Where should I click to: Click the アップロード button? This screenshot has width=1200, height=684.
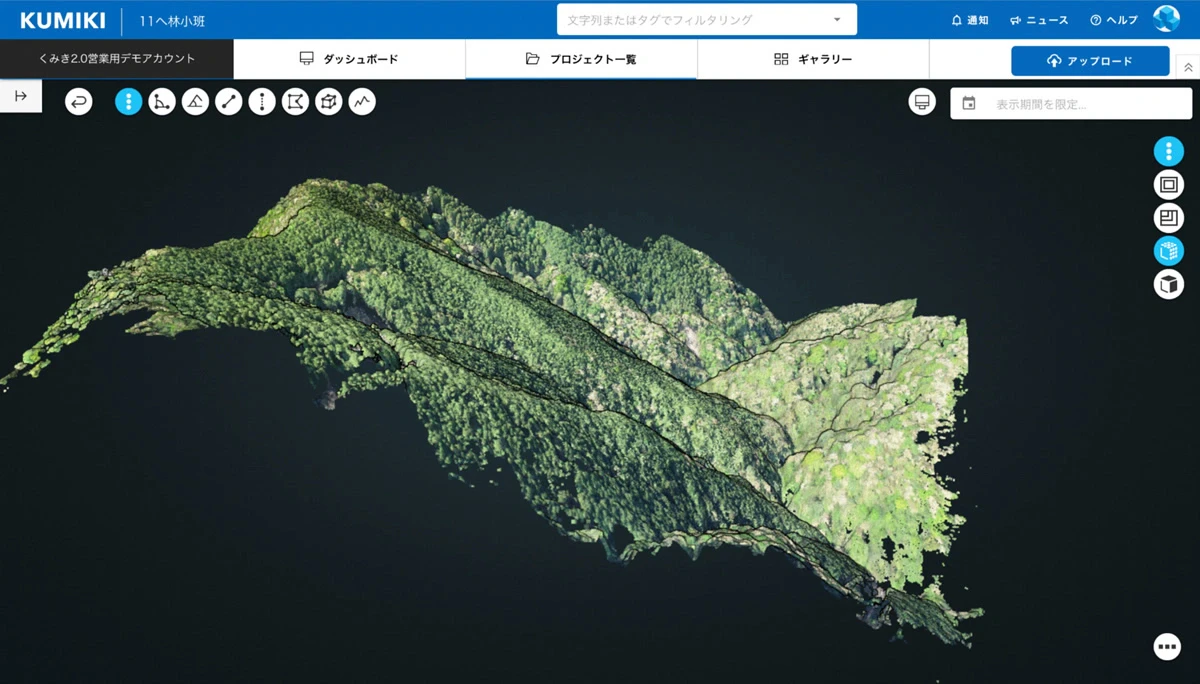point(1090,61)
